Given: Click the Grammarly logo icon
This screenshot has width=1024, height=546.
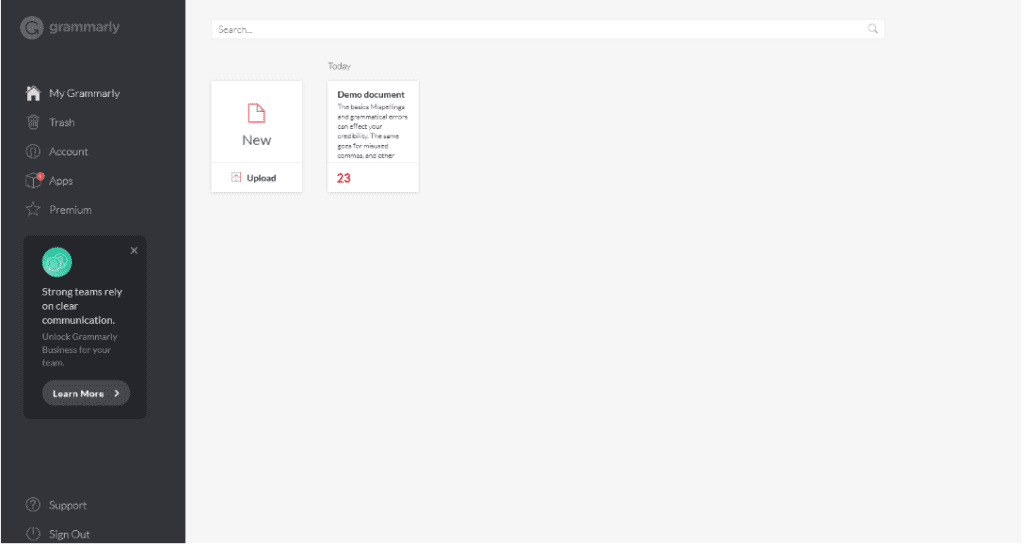Looking at the screenshot, I should pyautogui.click(x=31, y=27).
